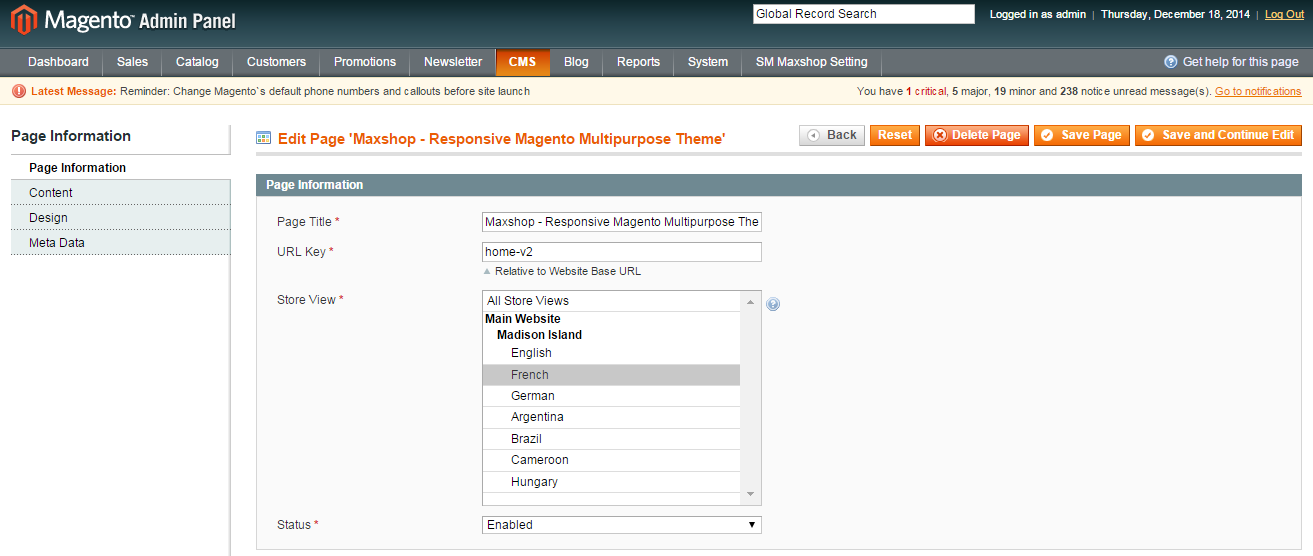Click the red latest-message alert icon
1313x556 pixels.
coord(19,91)
